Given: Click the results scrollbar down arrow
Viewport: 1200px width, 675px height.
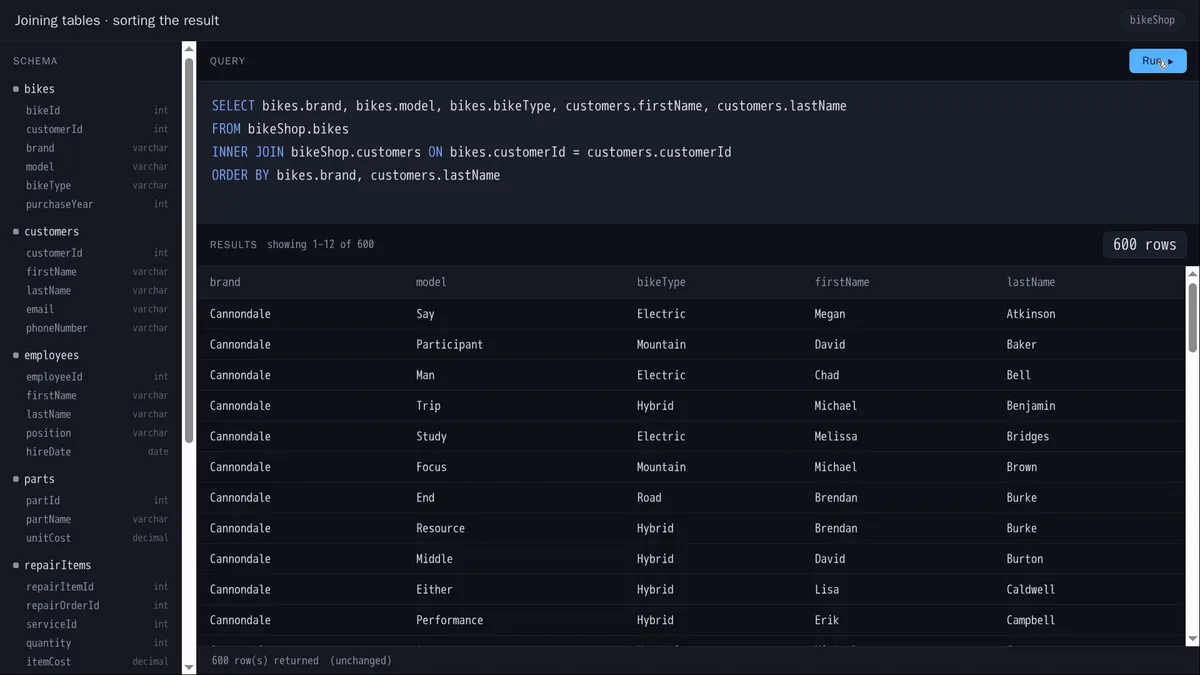Looking at the screenshot, I should pyautogui.click(x=1192, y=639).
